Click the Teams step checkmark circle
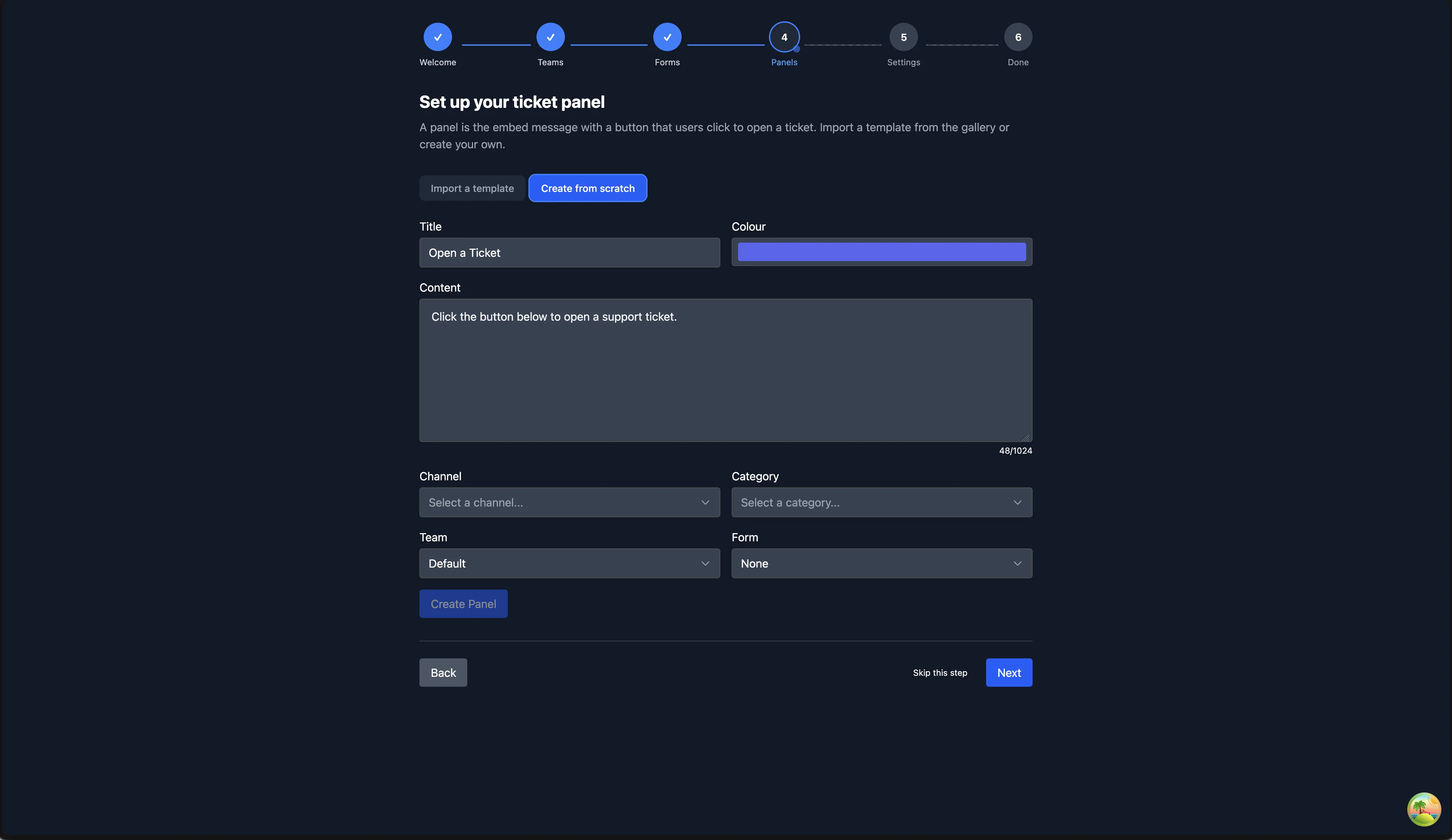 point(550,37)
